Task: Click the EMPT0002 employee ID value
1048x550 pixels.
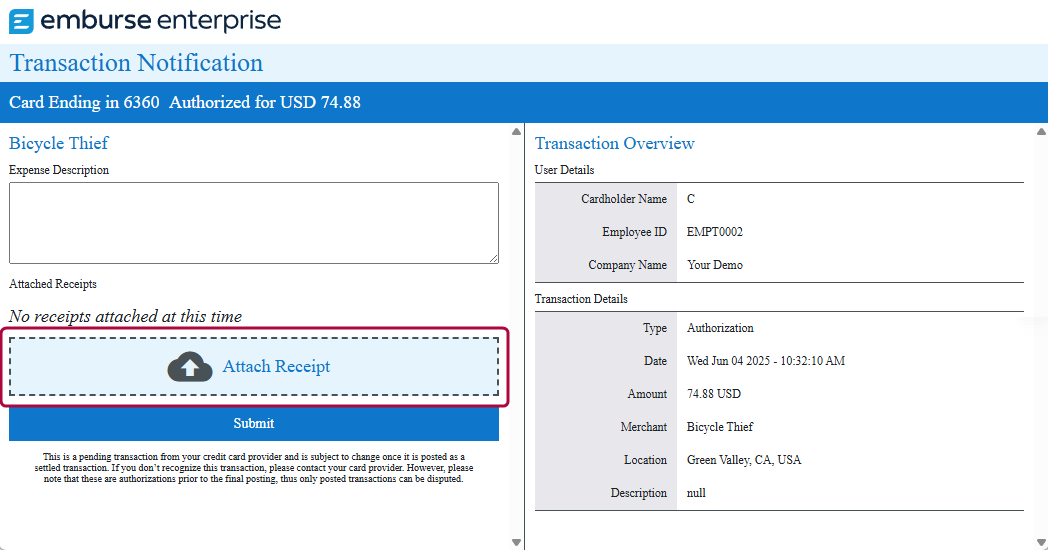Action: click(x=714, y=232)
